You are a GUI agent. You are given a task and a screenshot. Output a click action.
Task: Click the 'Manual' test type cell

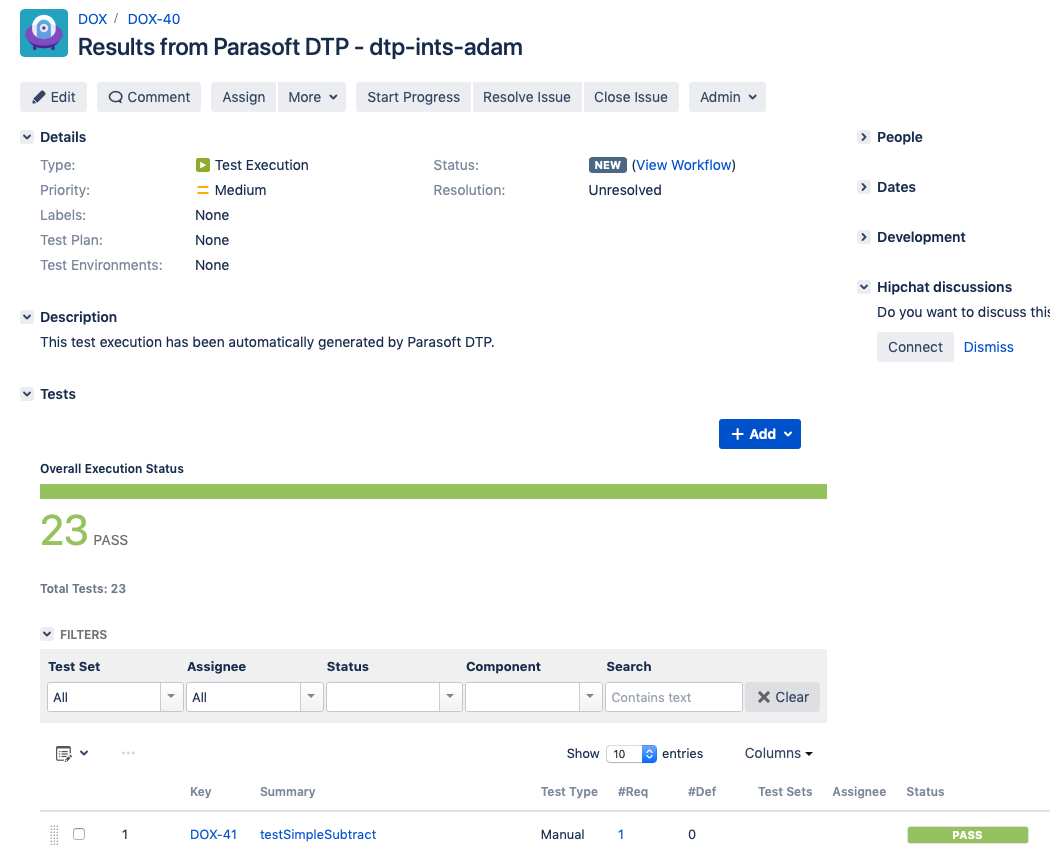click(562, 834)
